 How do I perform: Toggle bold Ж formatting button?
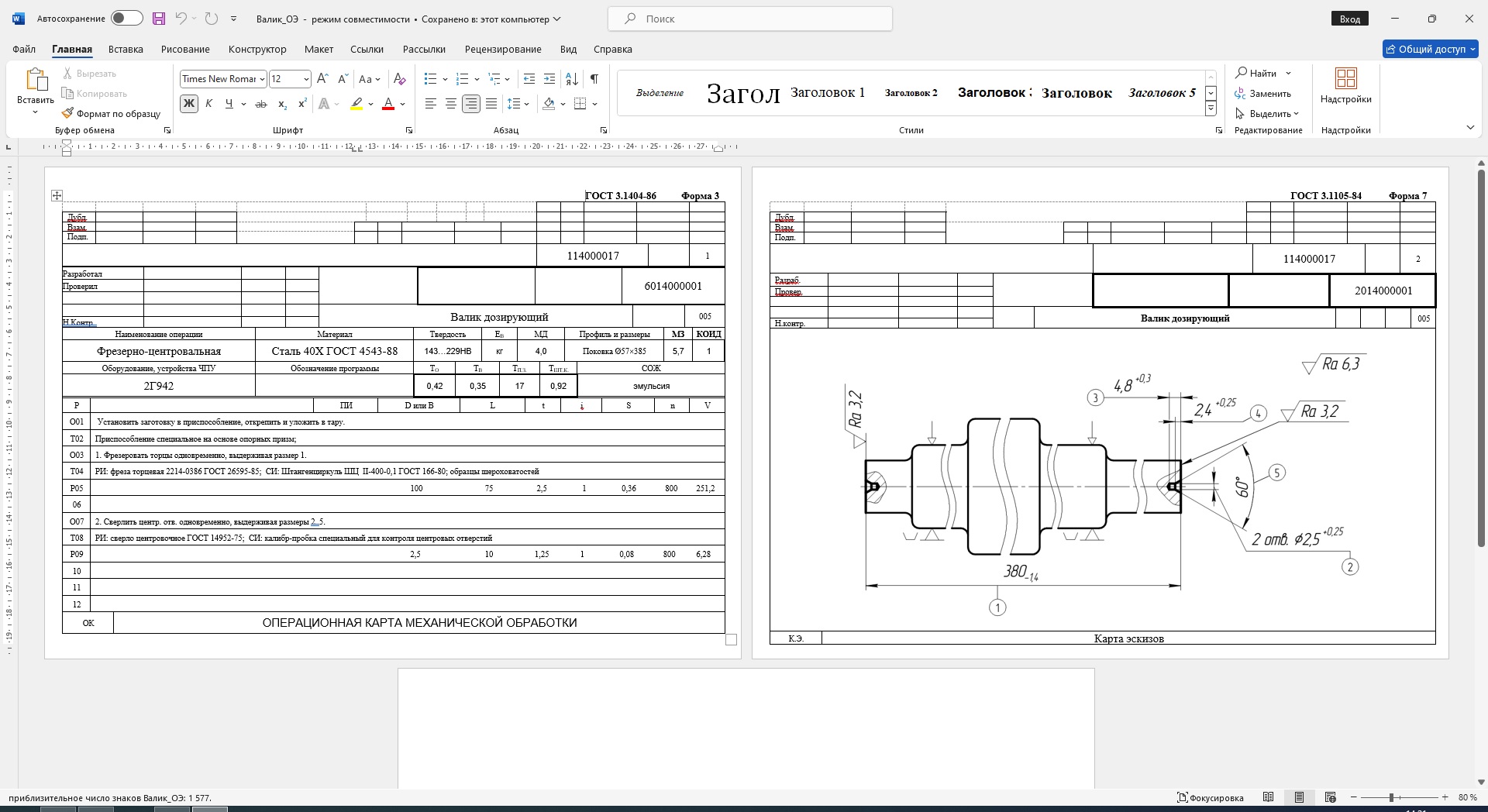[x=188, y=104]
